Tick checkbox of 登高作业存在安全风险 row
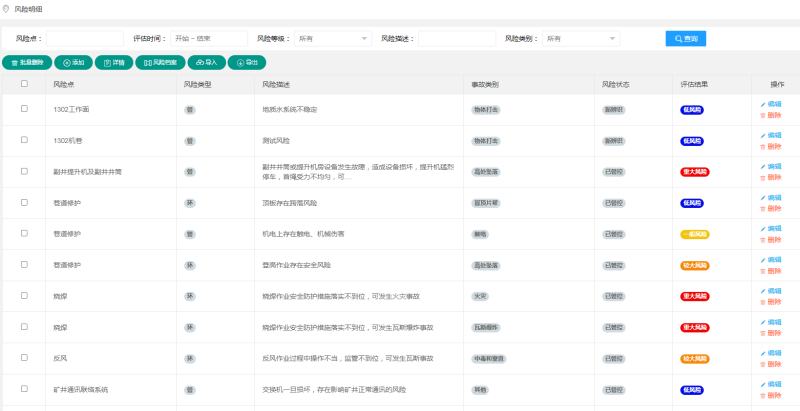Image resolution: width=800 pixels, height=411 pixels. click(x=24, y=264)
